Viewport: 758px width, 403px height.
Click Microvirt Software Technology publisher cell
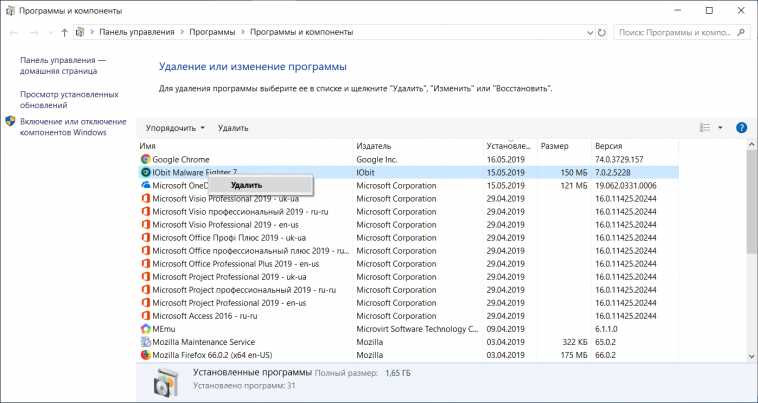click(x=418, y=329)
